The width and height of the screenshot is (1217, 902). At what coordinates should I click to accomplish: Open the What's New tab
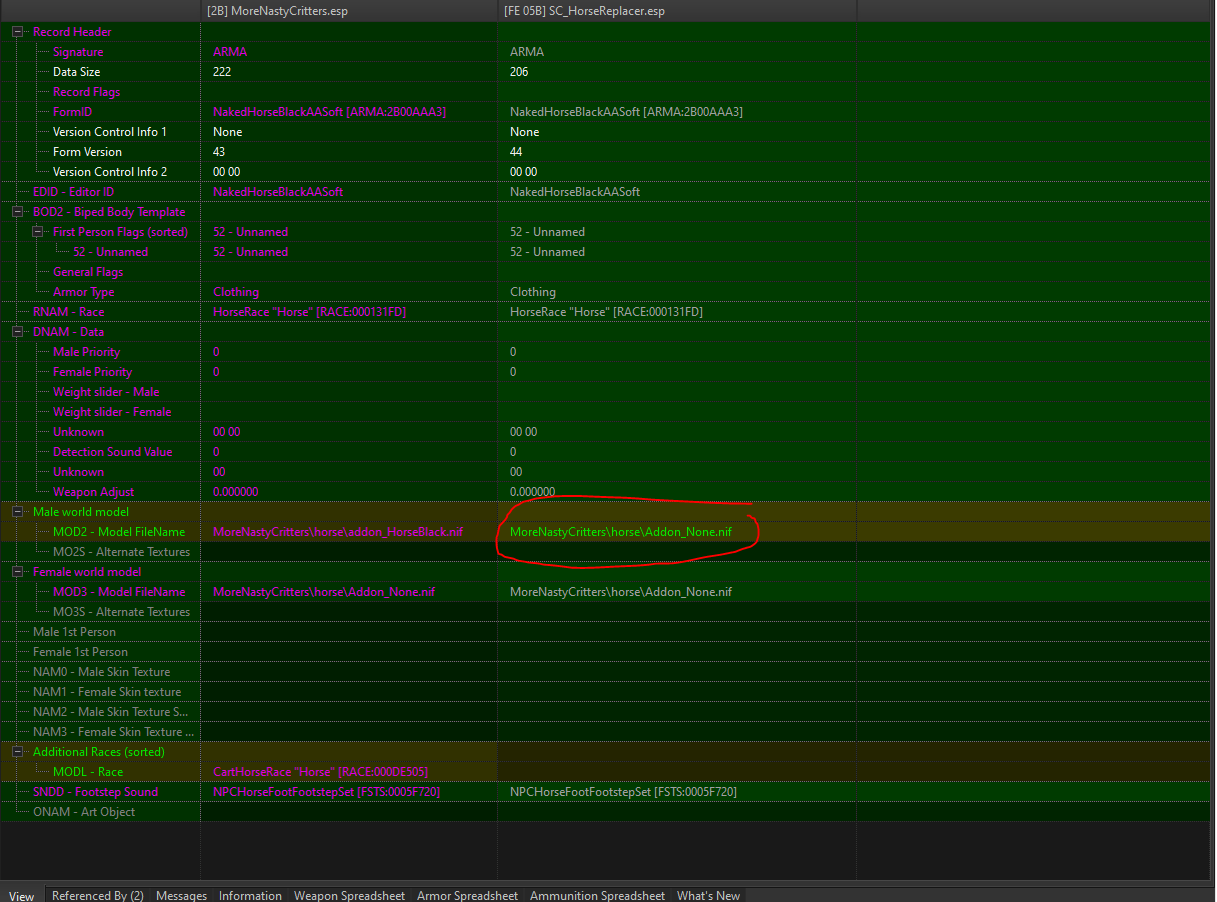(708, 895)
